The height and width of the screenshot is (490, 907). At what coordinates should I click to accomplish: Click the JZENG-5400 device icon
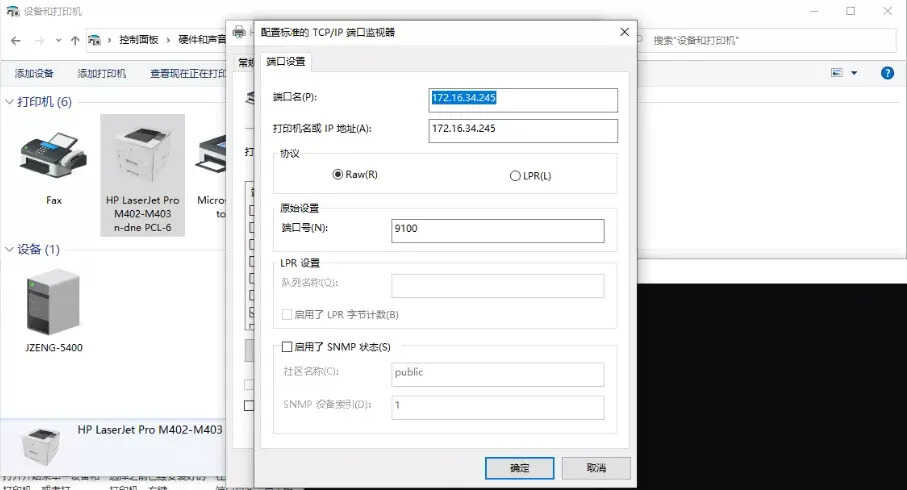[53, 300]
